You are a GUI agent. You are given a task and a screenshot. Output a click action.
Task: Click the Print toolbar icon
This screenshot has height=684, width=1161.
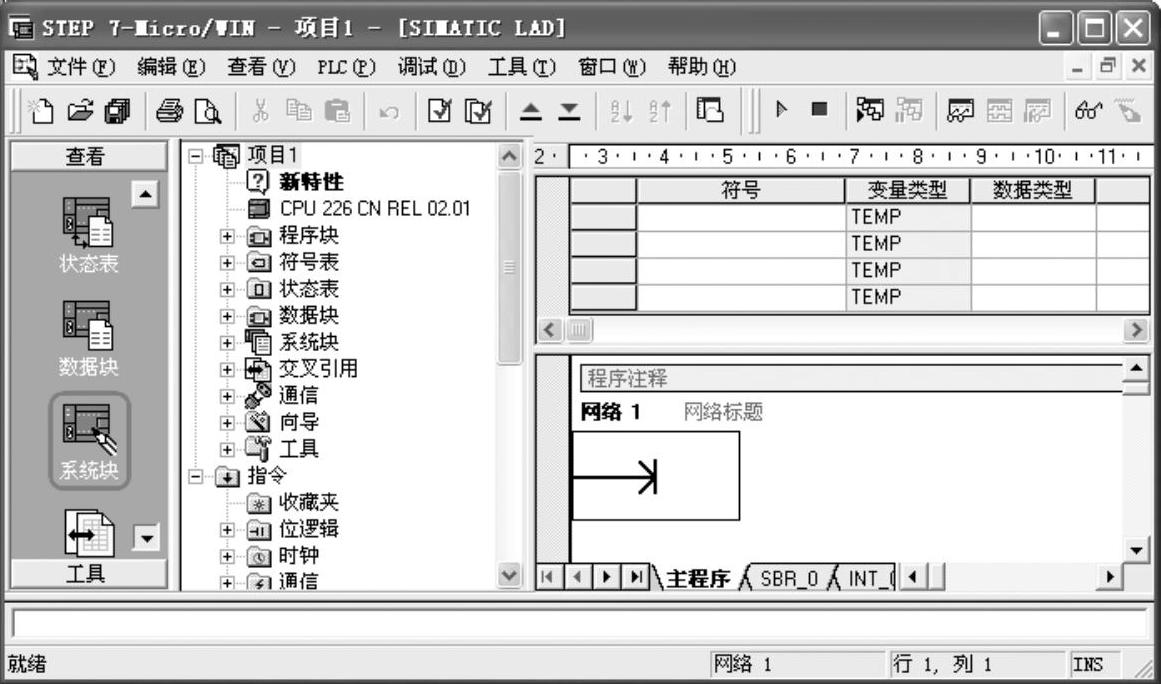coord(169,111)
